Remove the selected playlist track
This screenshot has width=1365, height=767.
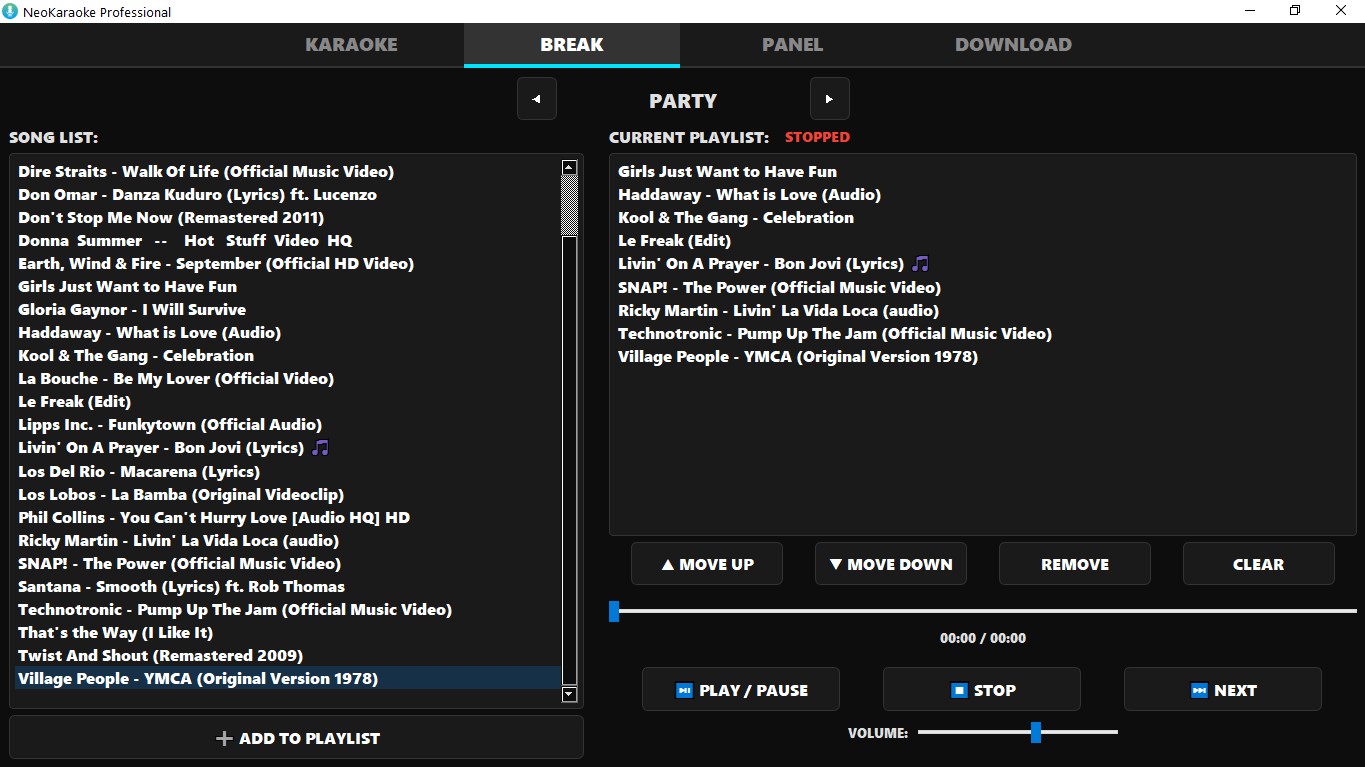point(1074,563)
